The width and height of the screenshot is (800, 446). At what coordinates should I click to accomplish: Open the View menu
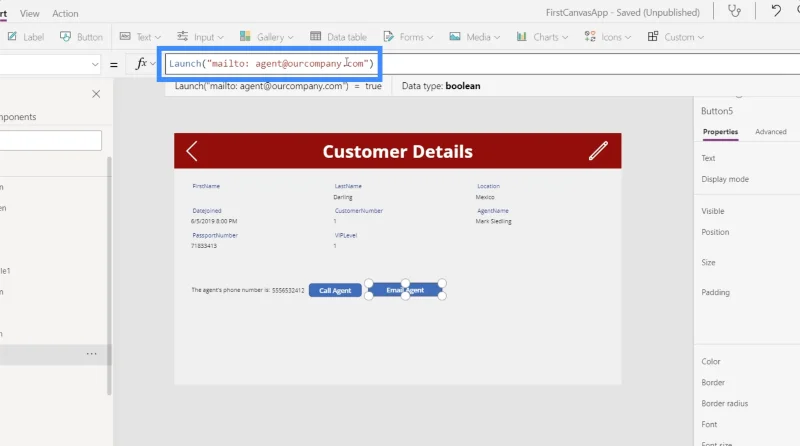tap(30, 14)
